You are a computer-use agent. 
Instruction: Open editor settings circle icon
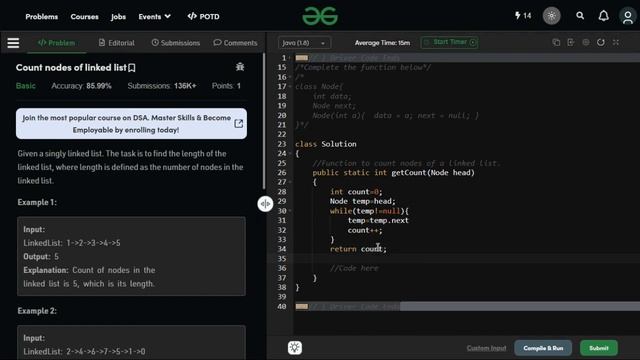(x=586, y=42)
